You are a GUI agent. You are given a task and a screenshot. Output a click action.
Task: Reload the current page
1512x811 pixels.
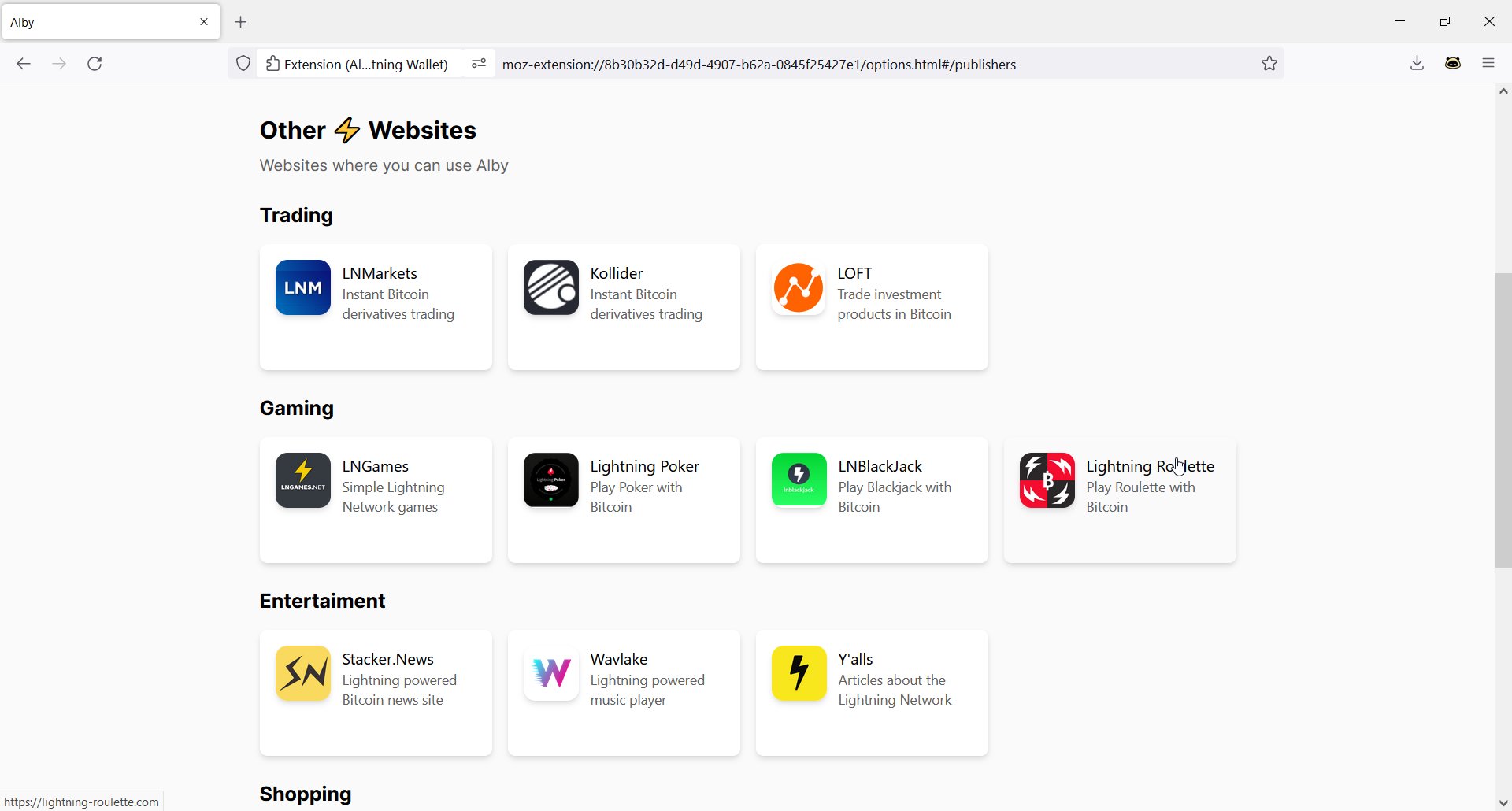coord(94,64)
